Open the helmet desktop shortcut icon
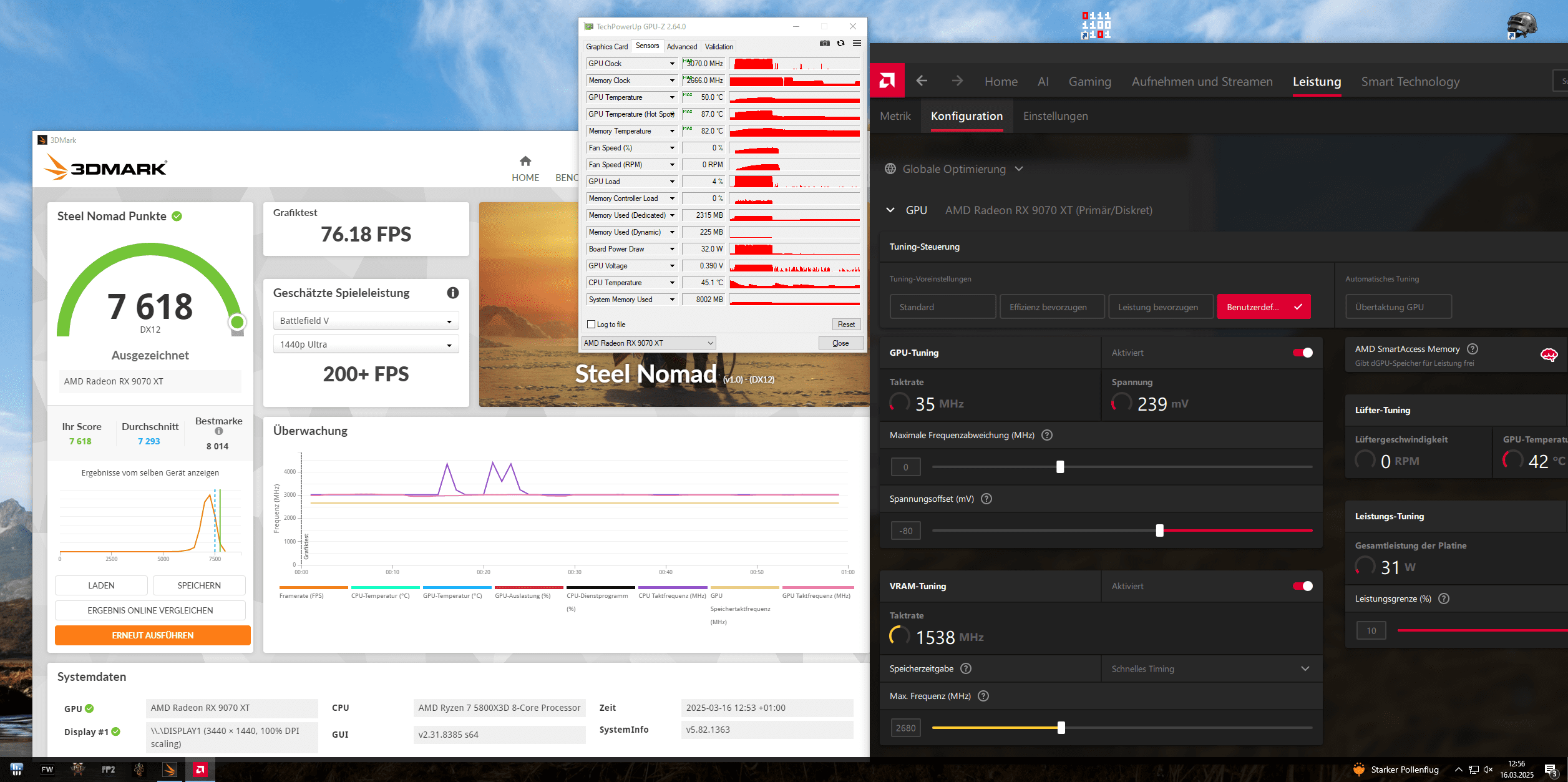Image resolution: width=1568 pixels, height=782 pixels. (x=1521, y=26)
